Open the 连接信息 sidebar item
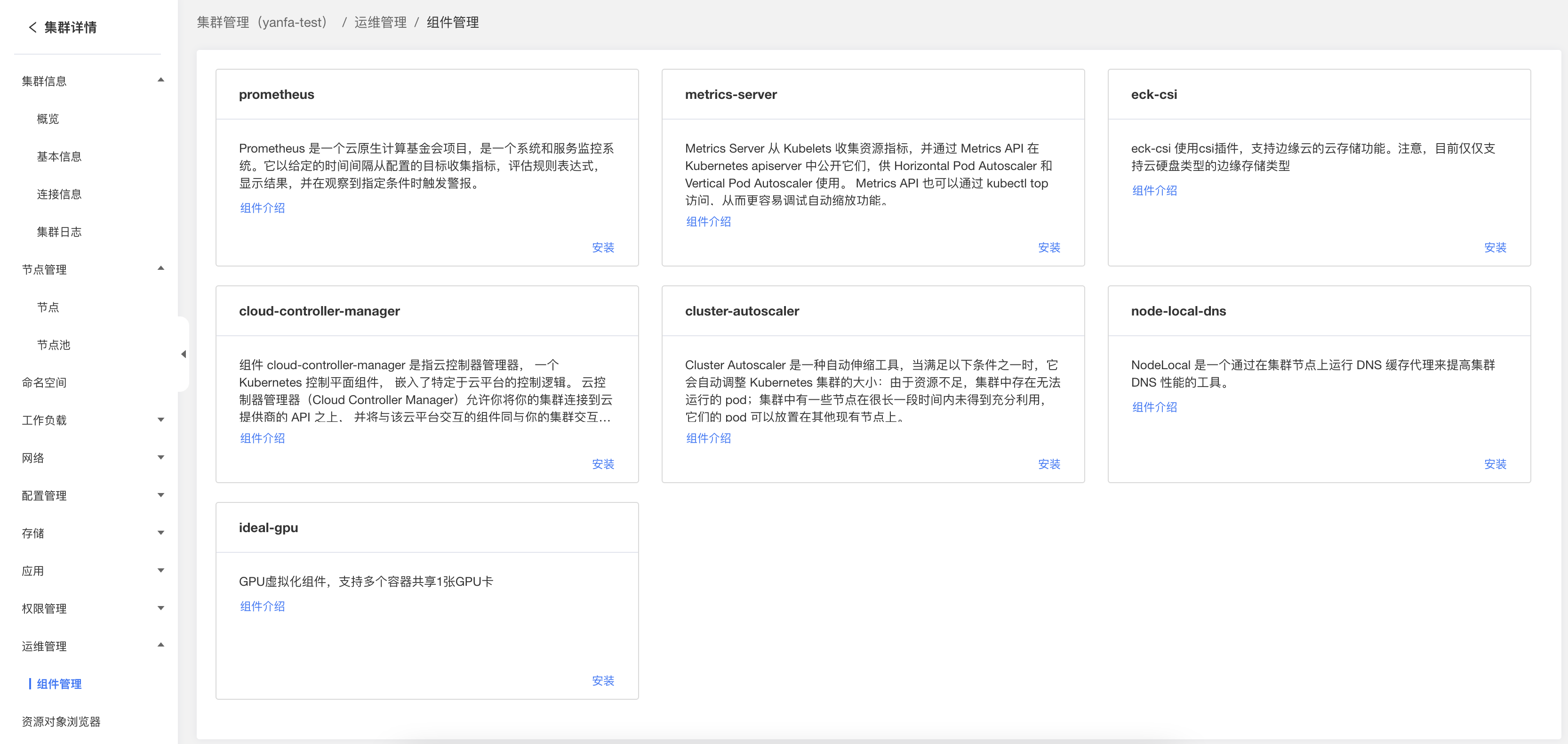The image size is (1568, 744). click(59, 194)
